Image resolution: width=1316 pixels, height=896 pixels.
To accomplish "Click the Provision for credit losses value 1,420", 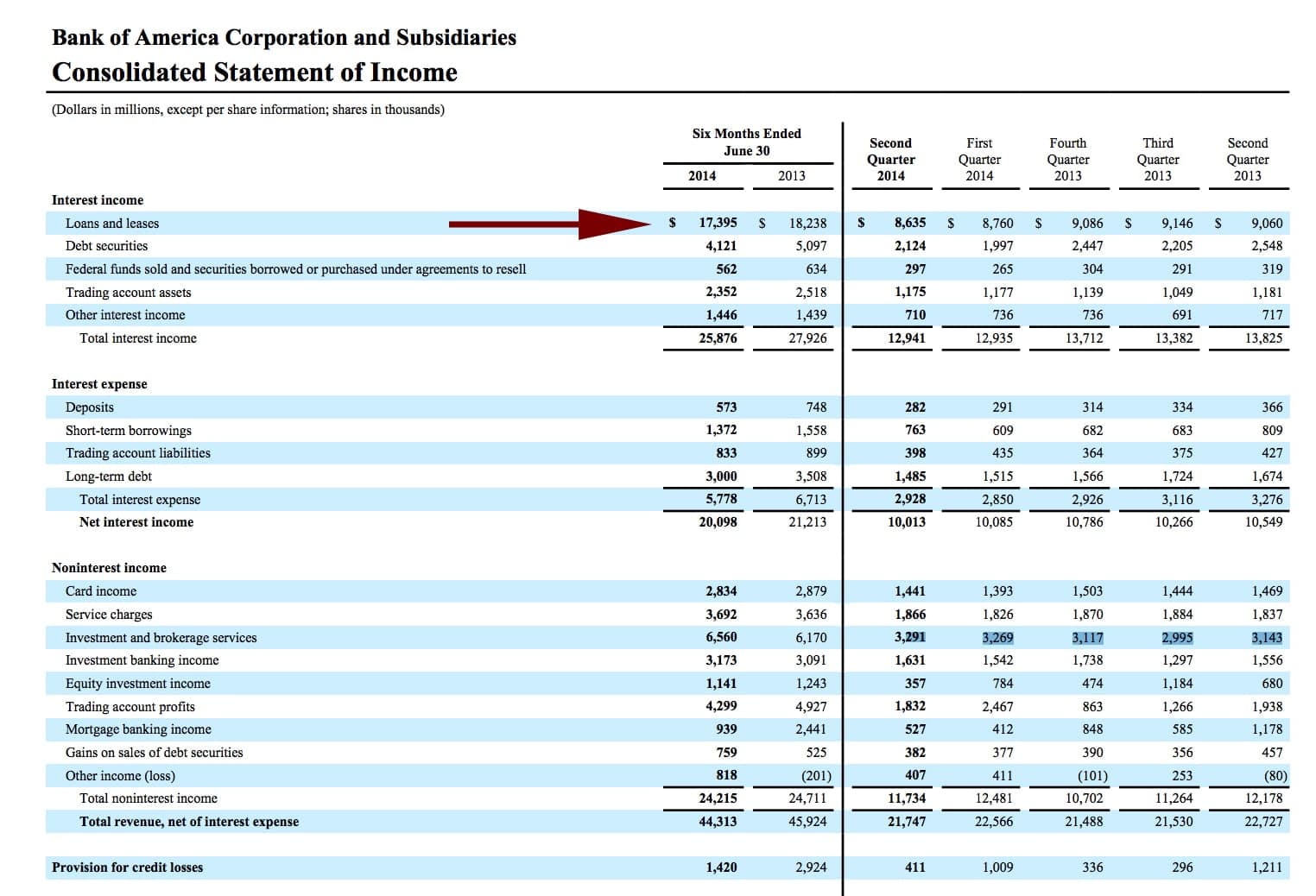I will [721, 868].
